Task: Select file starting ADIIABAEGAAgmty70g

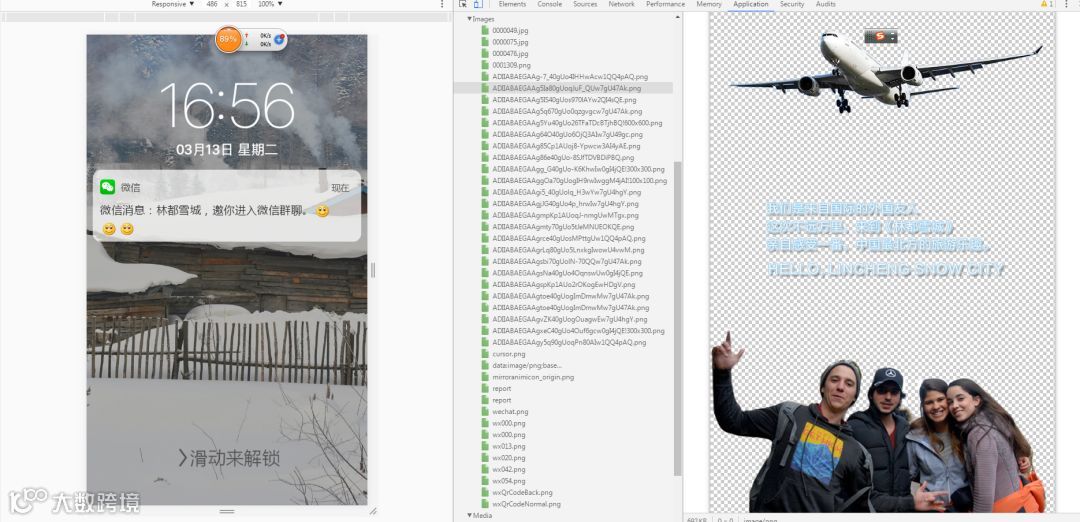Action: tap(563, 227)
